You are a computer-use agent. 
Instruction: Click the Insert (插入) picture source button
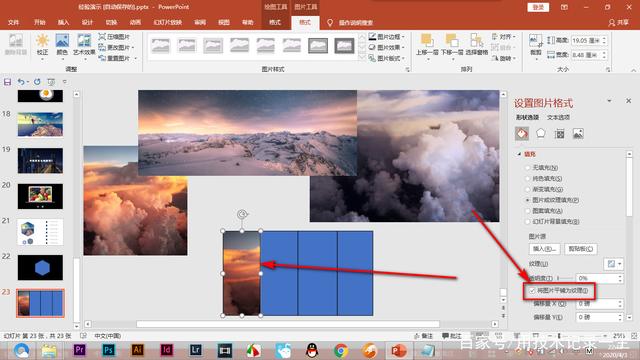(544, 249)
